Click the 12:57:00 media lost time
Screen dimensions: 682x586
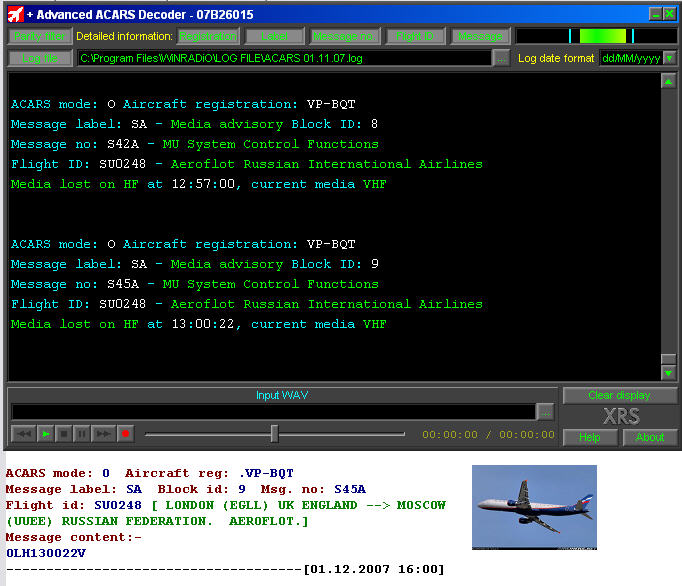click(x=203, y=184)
